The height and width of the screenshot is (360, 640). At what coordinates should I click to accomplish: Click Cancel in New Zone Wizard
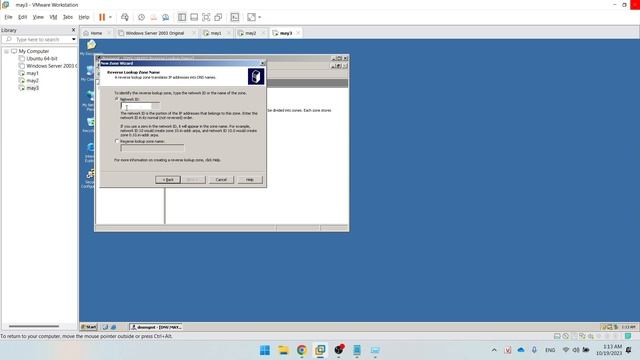(221, 180)
